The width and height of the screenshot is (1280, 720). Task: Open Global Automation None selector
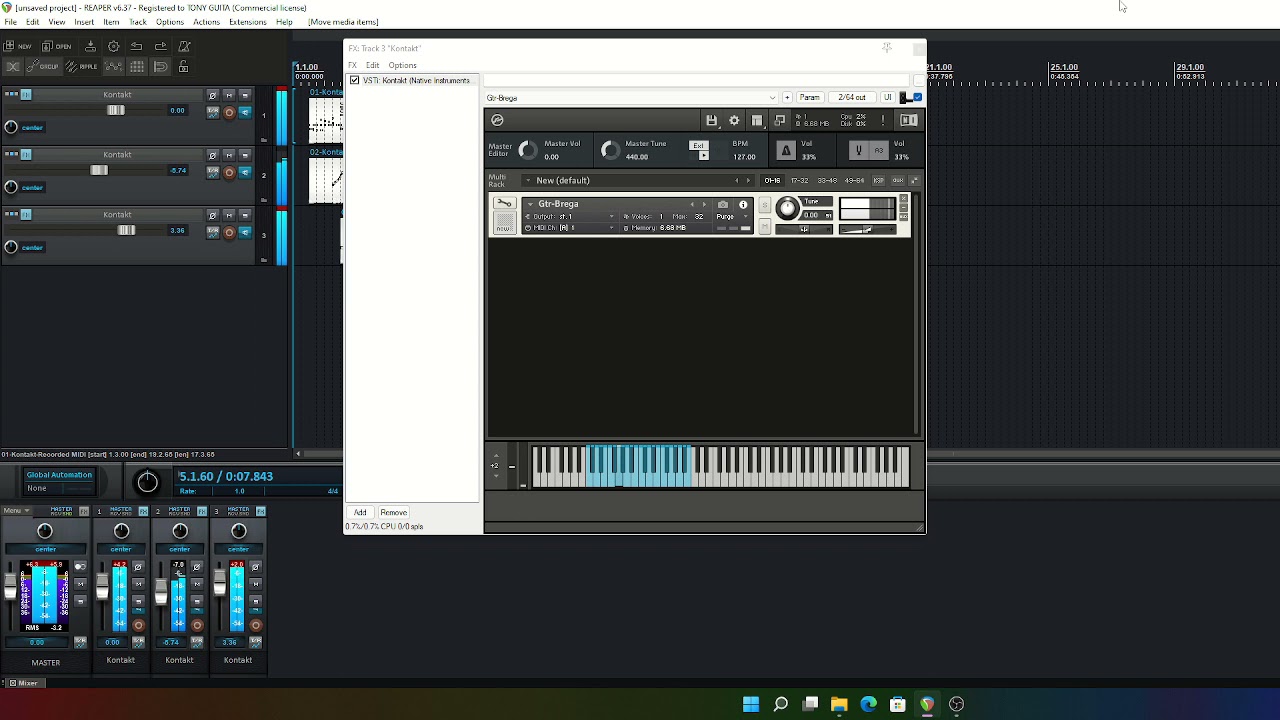coord(59,488)
